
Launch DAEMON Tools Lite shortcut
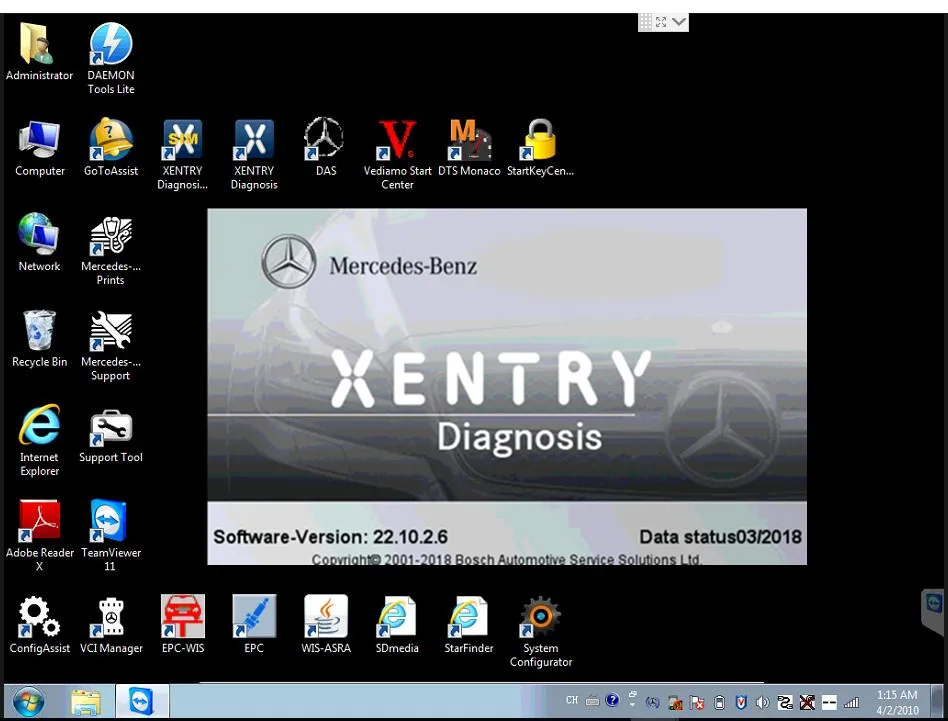click(x=111, y=58)
